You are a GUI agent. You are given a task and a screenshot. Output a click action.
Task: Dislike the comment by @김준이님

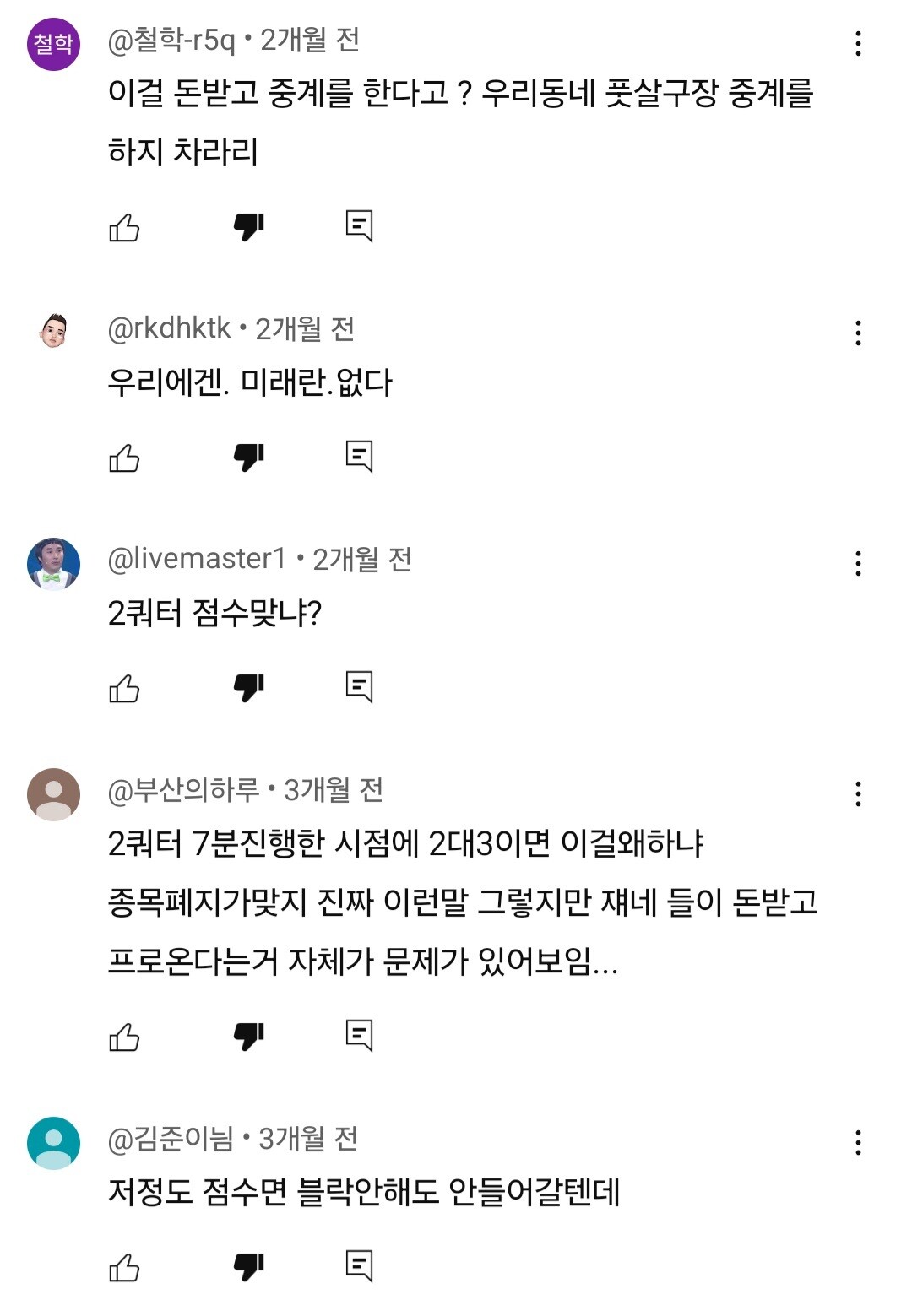(x=249, y=1267)
